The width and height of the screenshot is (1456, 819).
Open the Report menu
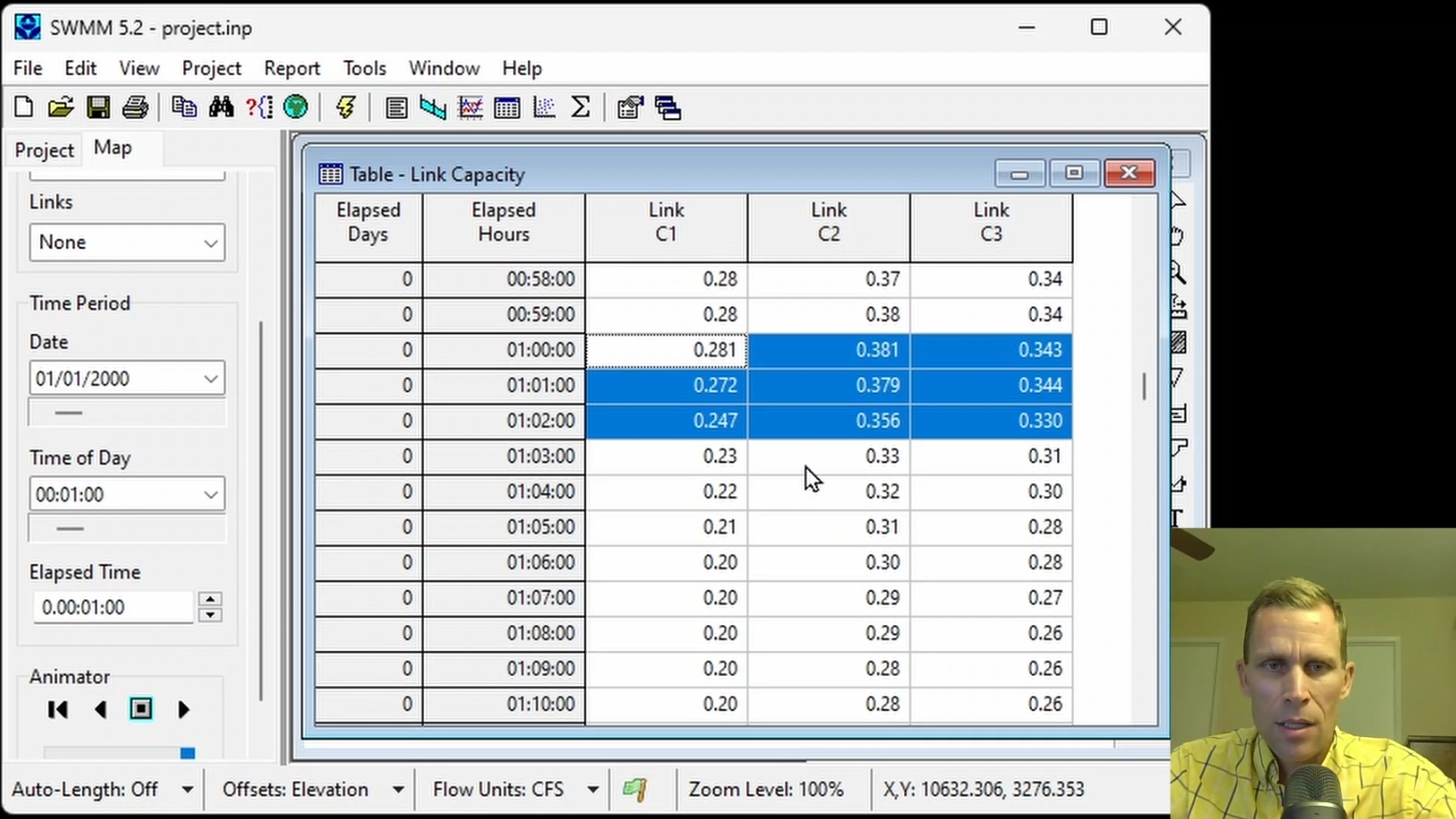coord(292,68)
